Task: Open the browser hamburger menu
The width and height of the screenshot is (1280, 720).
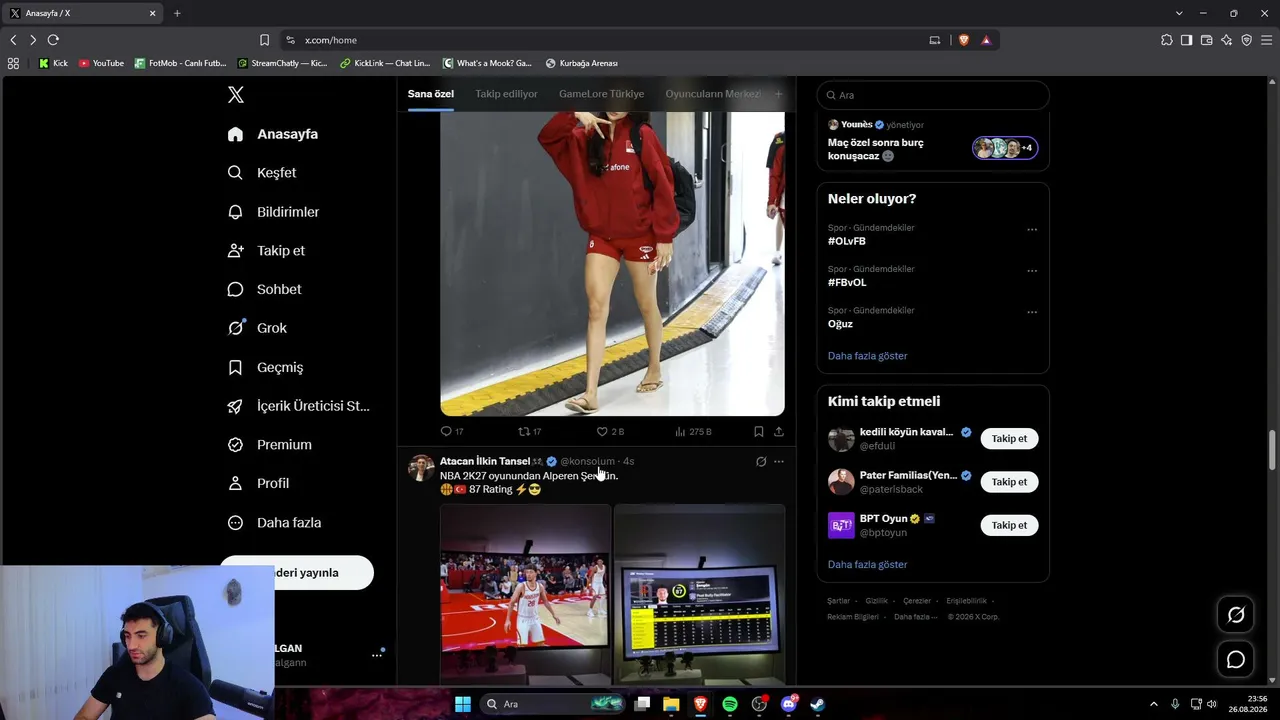Action: tap(1266, 40)
